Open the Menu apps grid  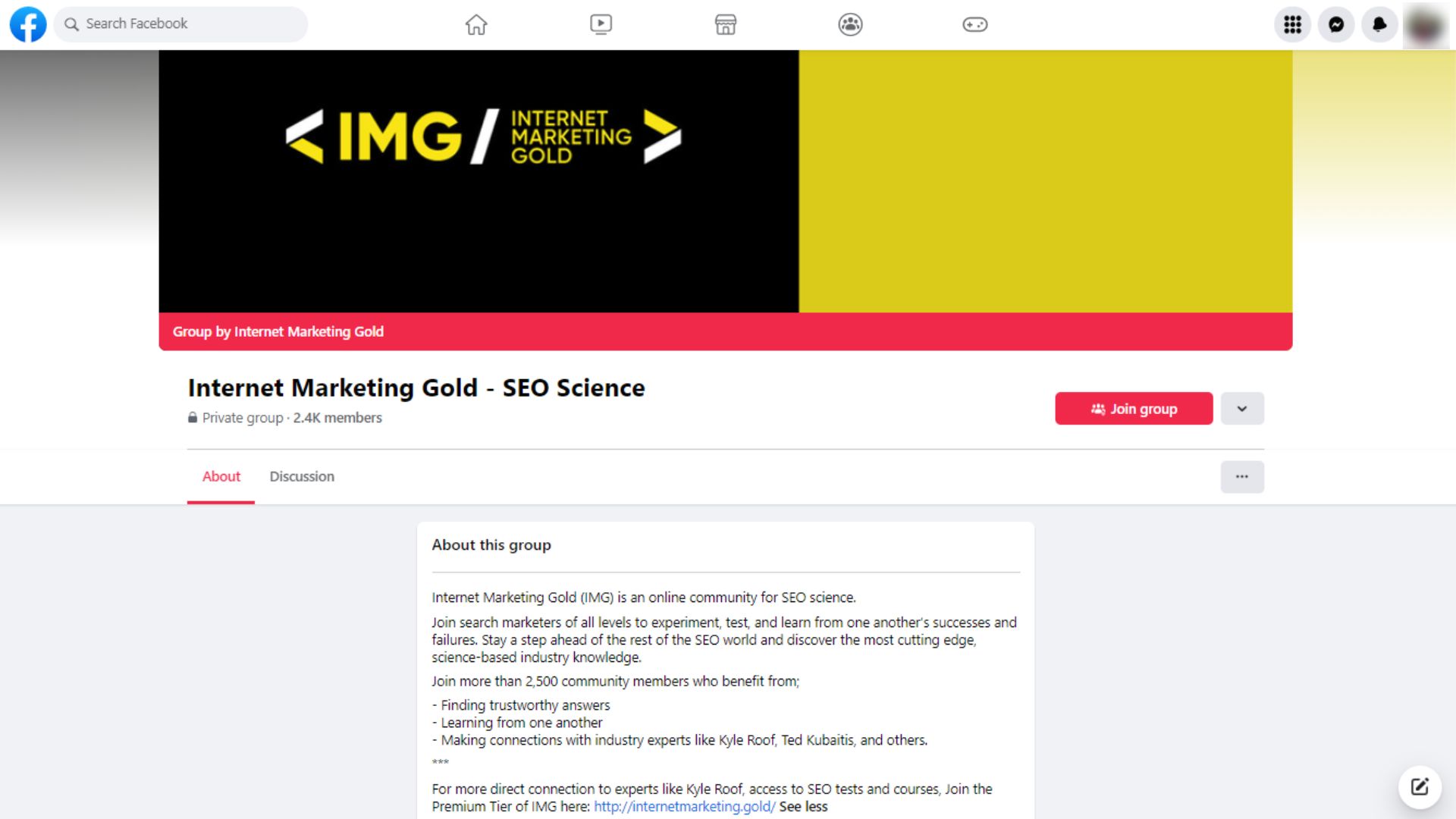pyautogui.click(x=1292, y=24)
